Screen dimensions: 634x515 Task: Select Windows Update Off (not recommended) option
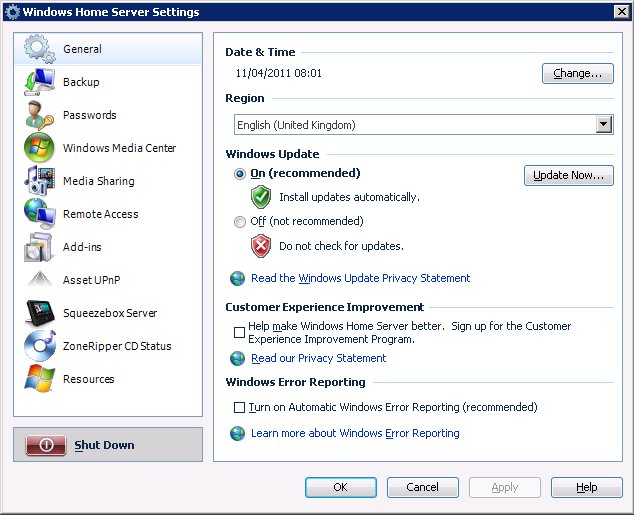click(x=240, y=222)
